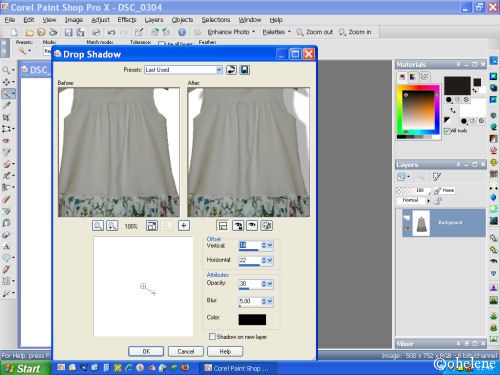Open the Horizontal offset dropdown arrow

coord(270,260)
